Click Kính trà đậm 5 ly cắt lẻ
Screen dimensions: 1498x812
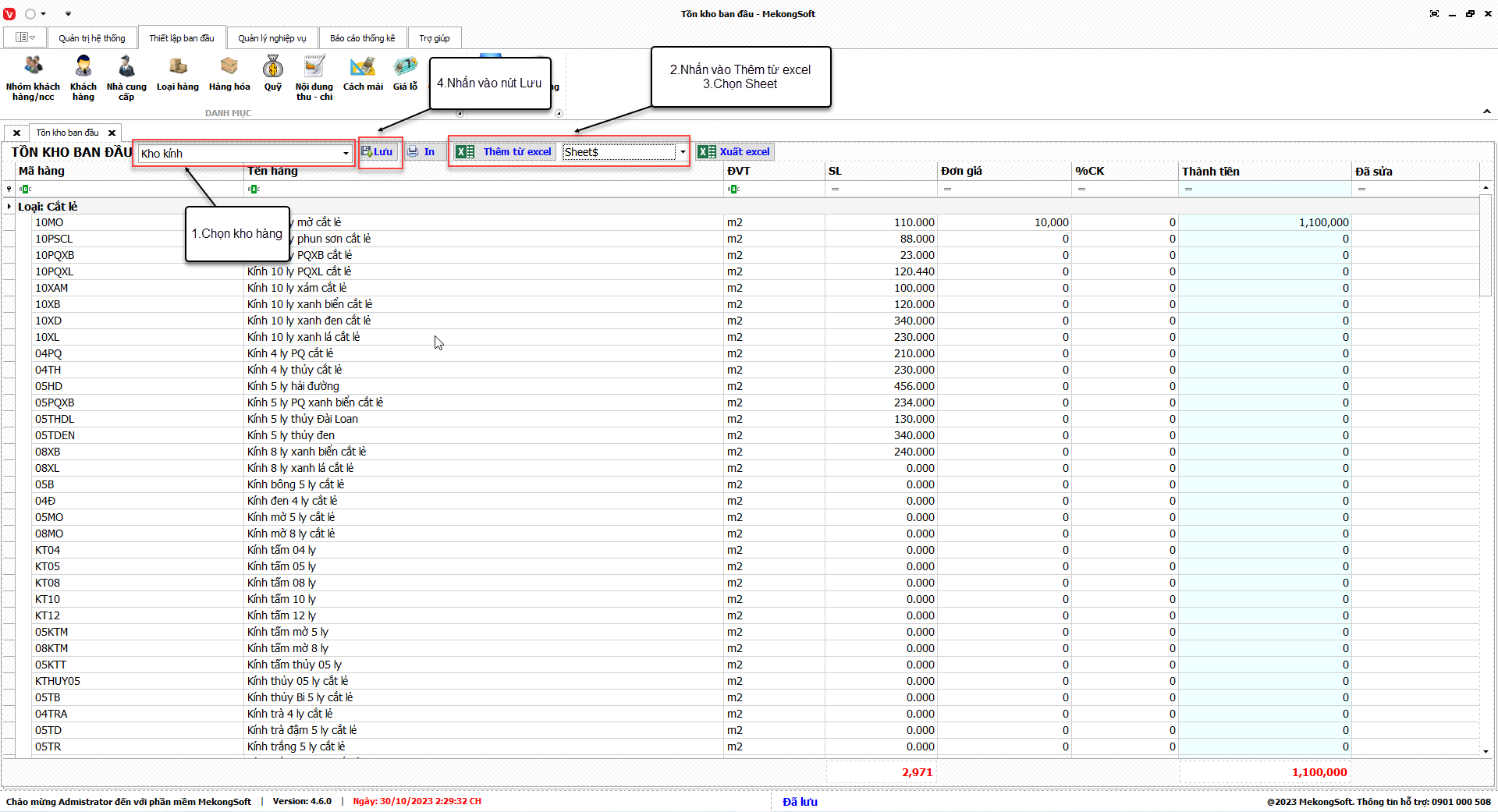point(302,730)
